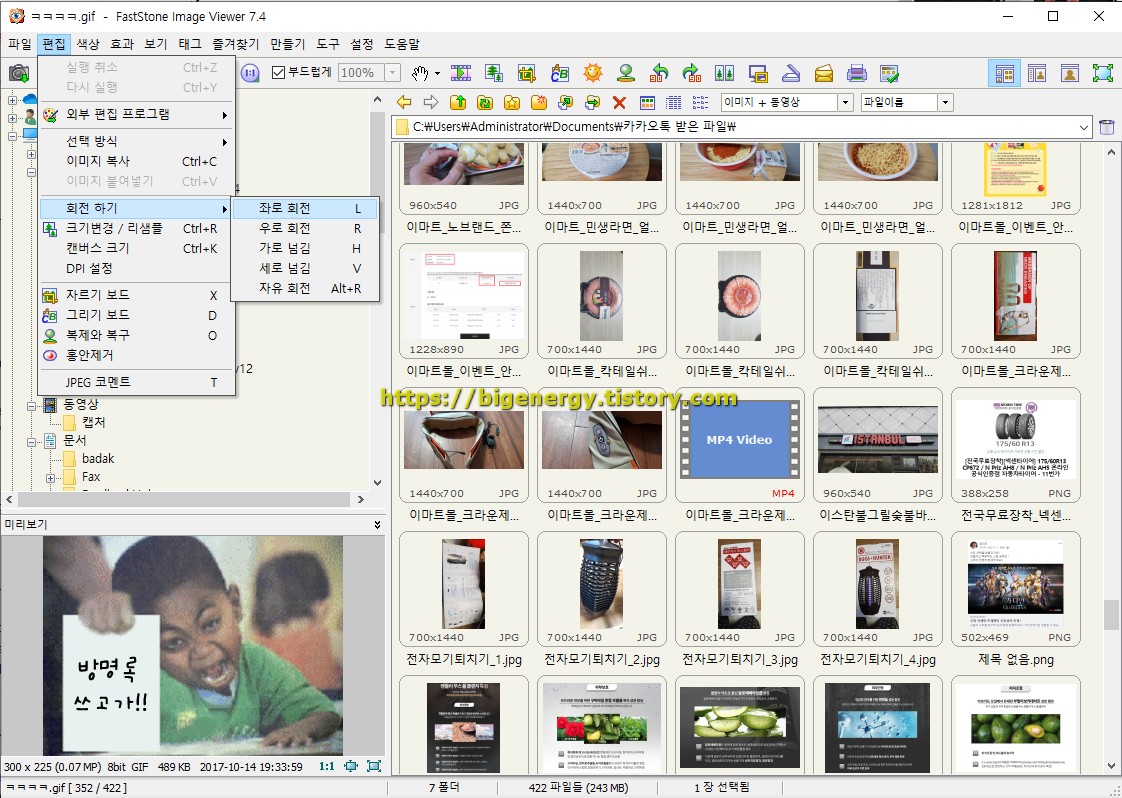Image resolution: width=1122 pixels, height=798 pixels.
Task: Open the 파일이름 sort dropdown
Action: (945, 102)
